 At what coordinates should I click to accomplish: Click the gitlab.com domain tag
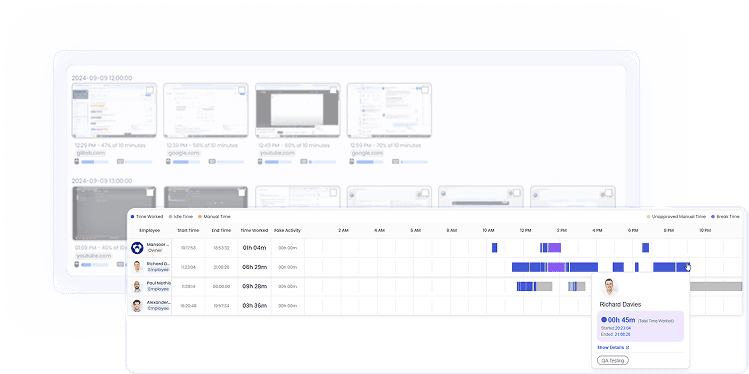(90, 153)
